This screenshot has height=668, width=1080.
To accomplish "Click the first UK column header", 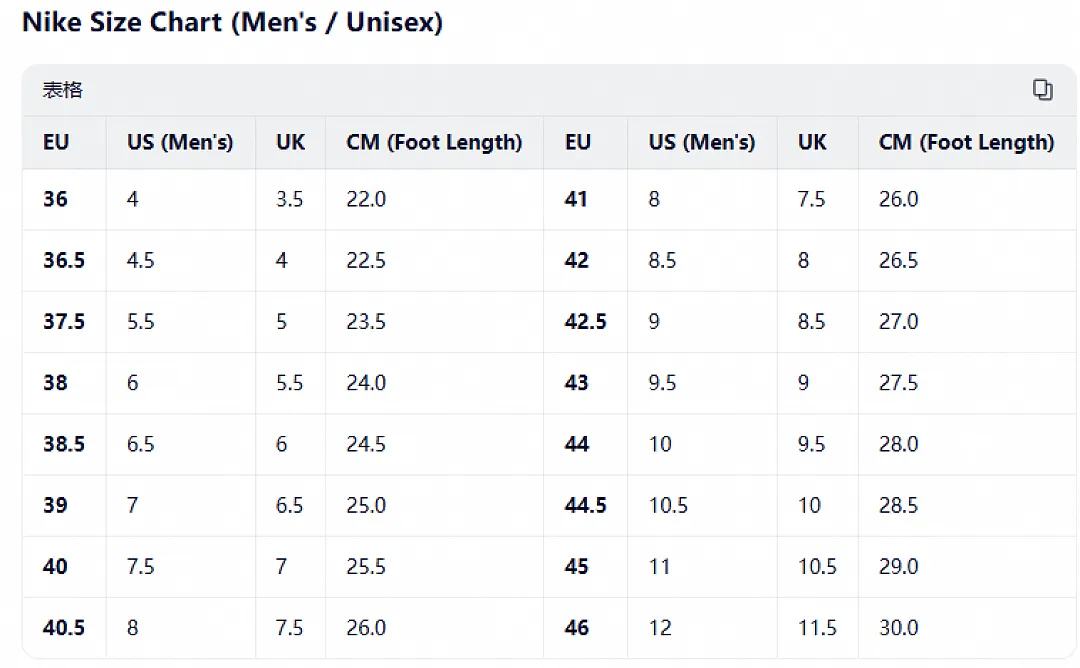I will 290,142.
